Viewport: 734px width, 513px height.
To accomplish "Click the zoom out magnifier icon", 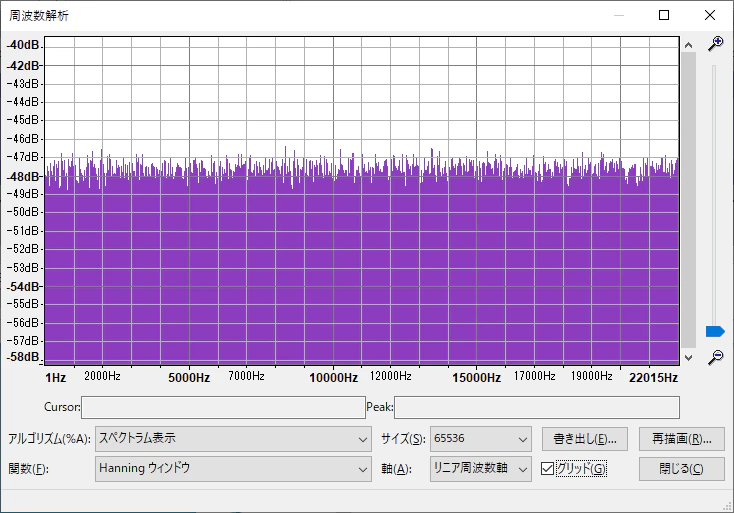I will coord(715,357).
